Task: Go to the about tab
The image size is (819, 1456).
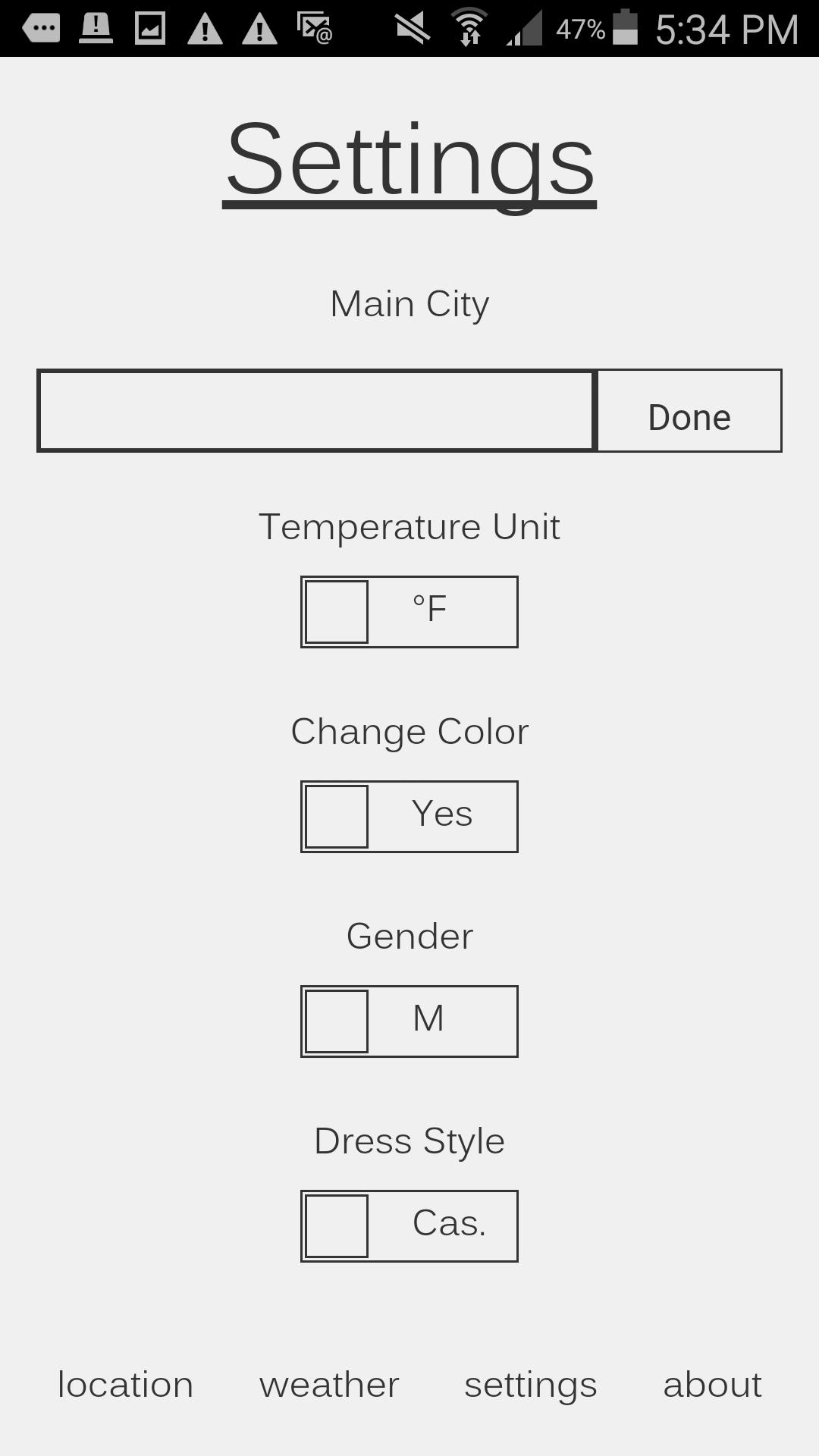Action: (712, 1385)
